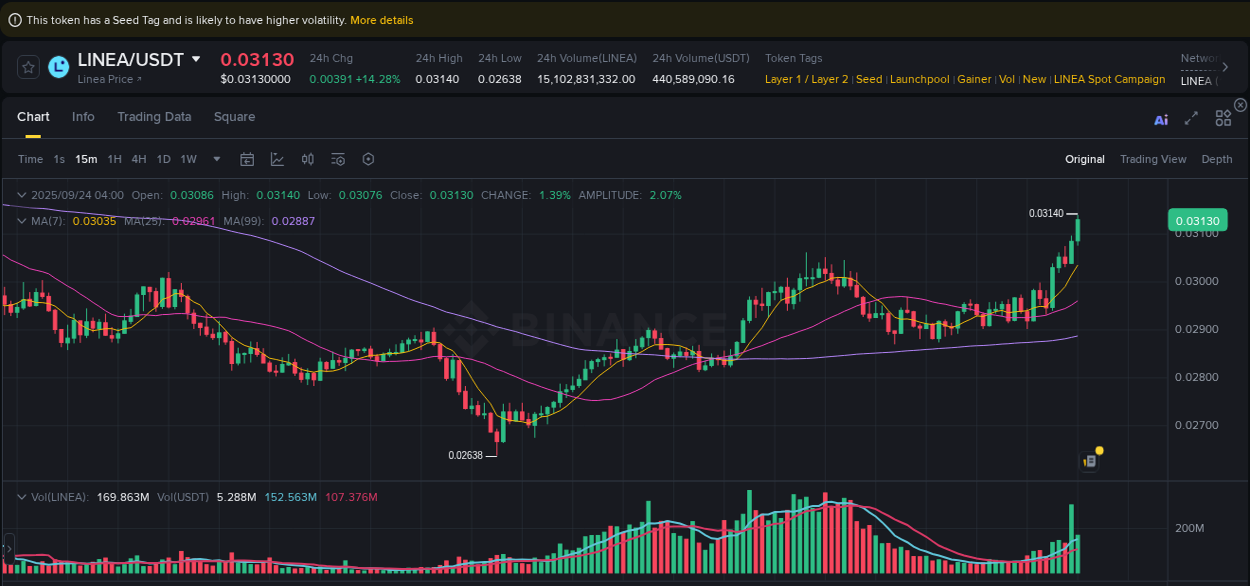The image size is (1250, 586).
Task: Click the LINEA Spot Campaign tag
Action: pyautogui.click(x=1109, y=79)
